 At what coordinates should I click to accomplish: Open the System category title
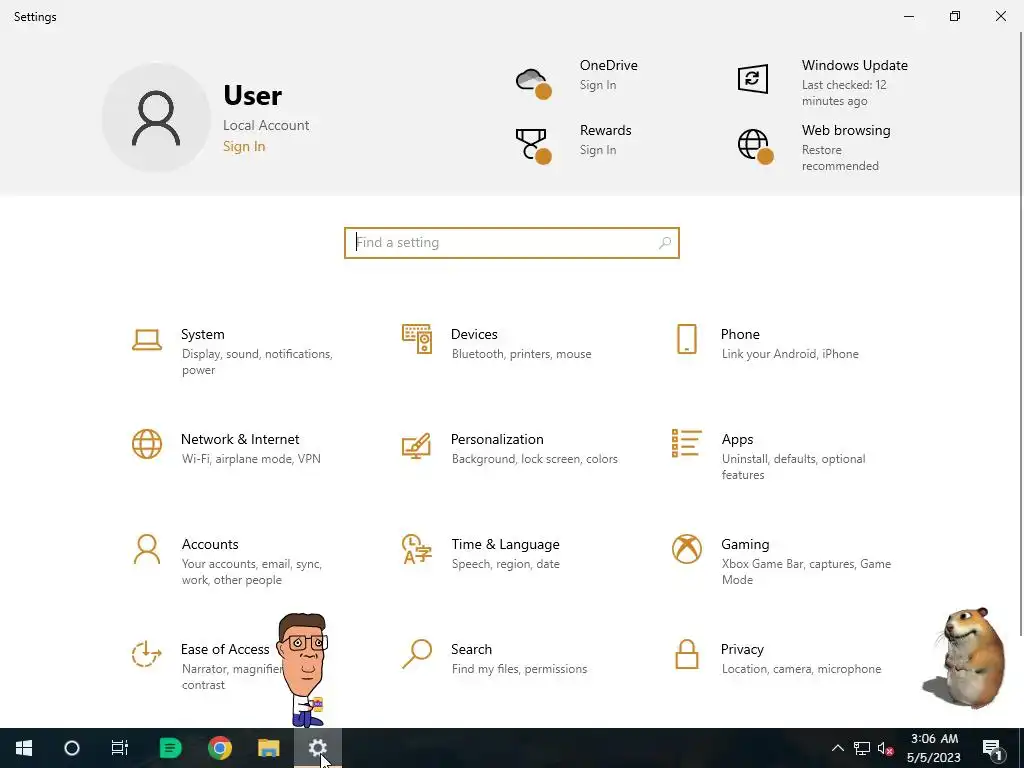pyautogui.click(x=202, y=334)
